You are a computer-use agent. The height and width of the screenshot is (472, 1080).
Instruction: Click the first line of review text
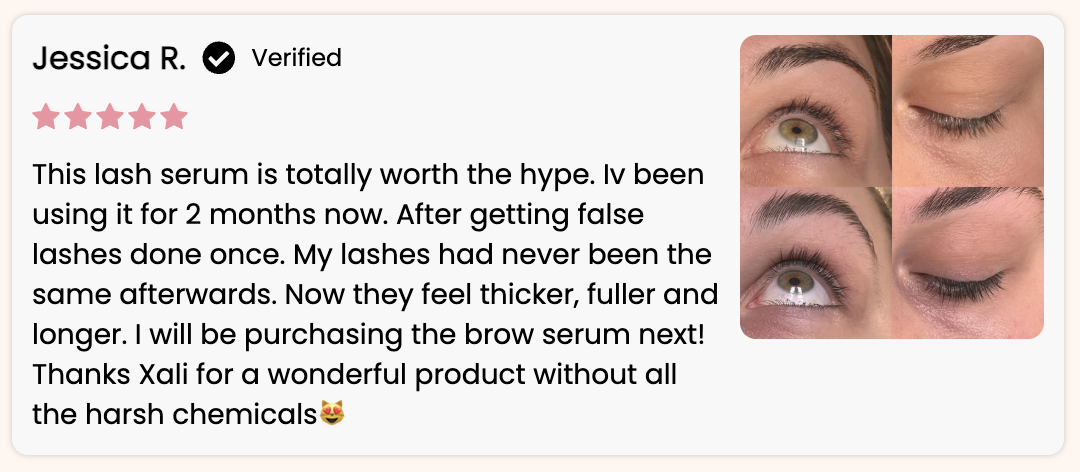(x=368, y=175)
